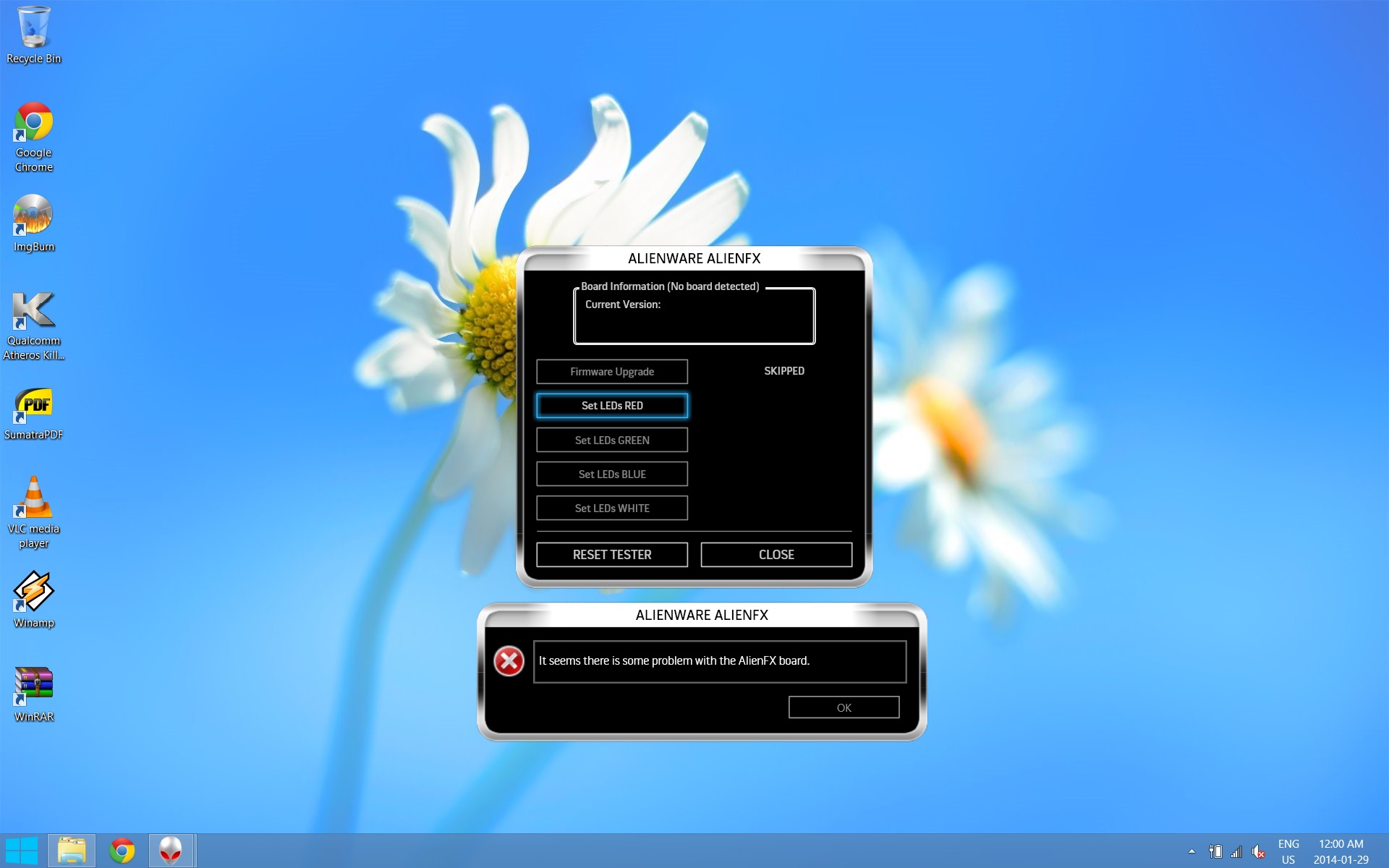Open the battery power tray icon
Image resolution: width=1389 pixels, height=868 pixels.
(1215, 851)
